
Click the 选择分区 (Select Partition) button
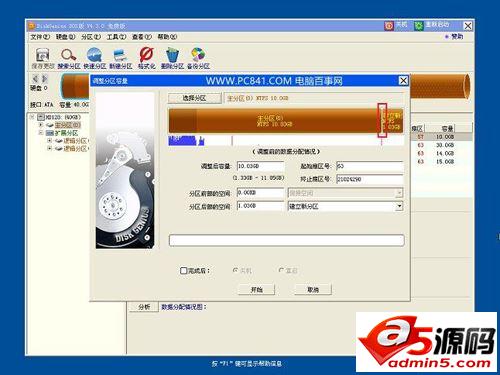tap(195, 98)
